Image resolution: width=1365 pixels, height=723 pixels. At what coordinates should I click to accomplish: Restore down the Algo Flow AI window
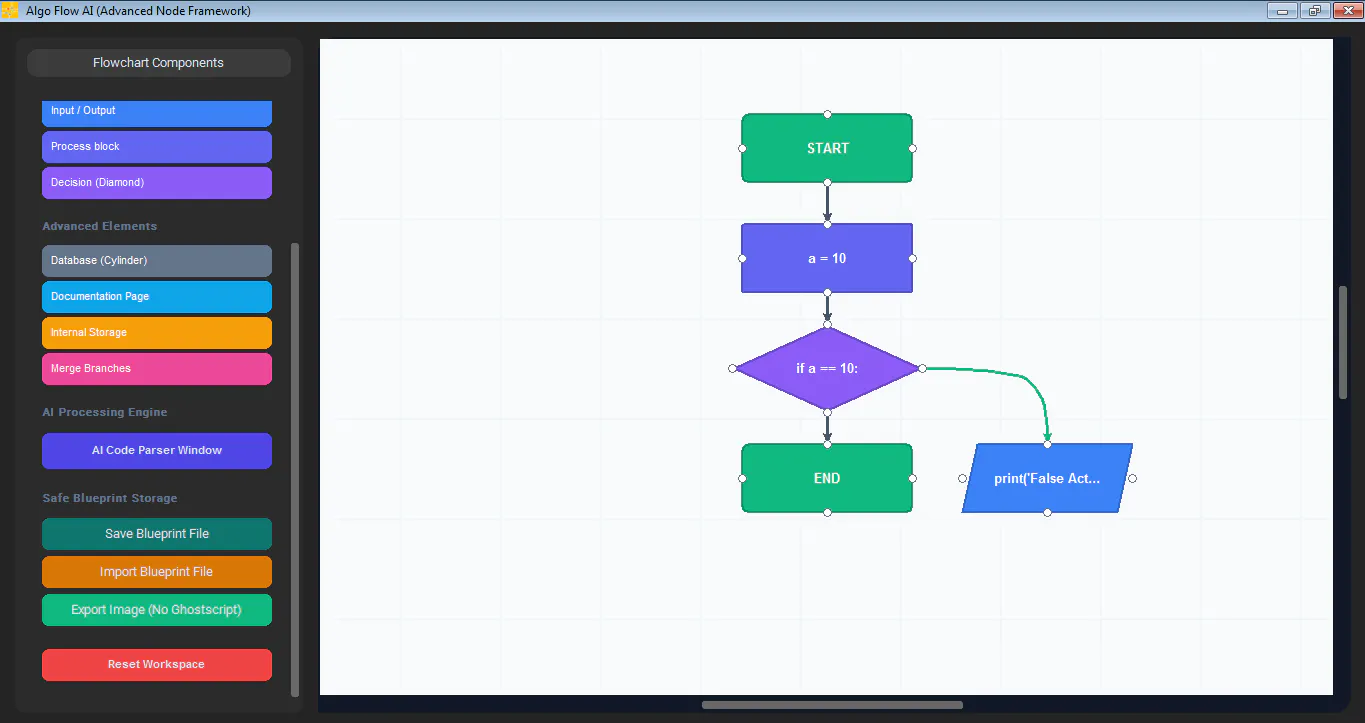click(x=1314, y=11)
